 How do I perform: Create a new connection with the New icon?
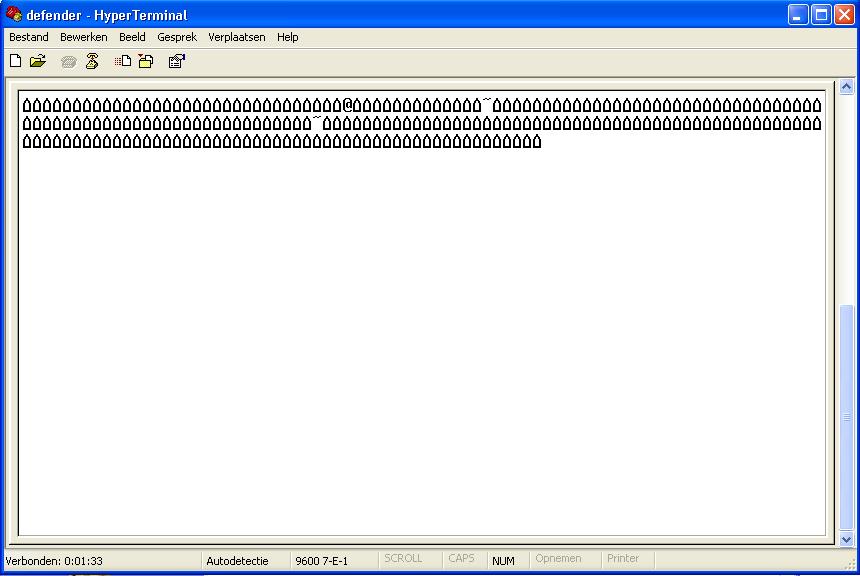[x=14, y=61]
